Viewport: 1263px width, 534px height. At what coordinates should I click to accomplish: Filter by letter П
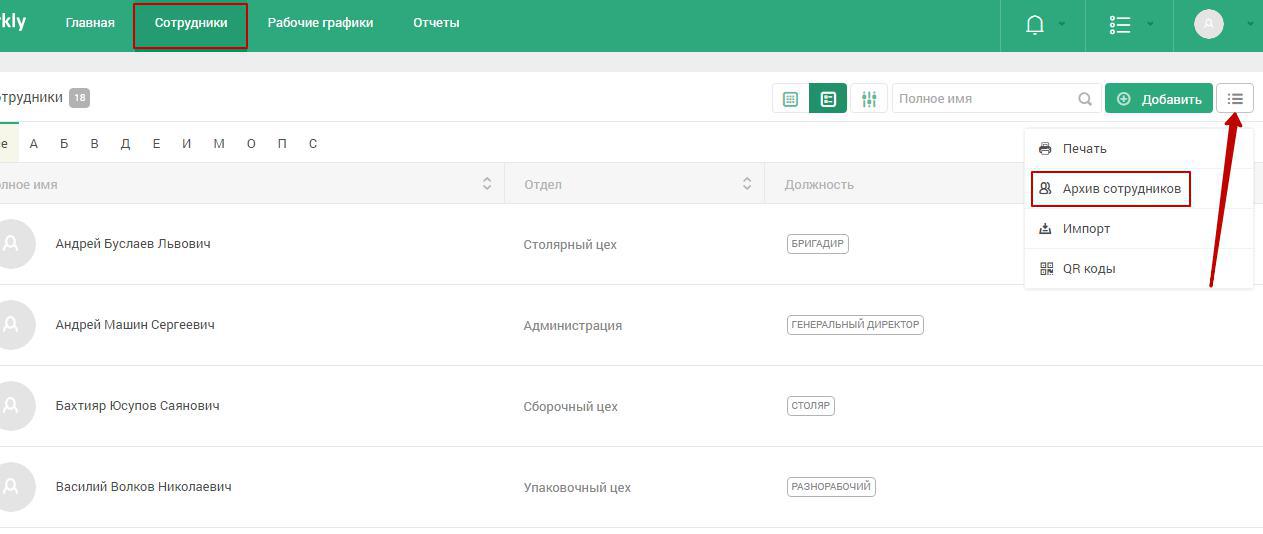(x=282, y=144)
